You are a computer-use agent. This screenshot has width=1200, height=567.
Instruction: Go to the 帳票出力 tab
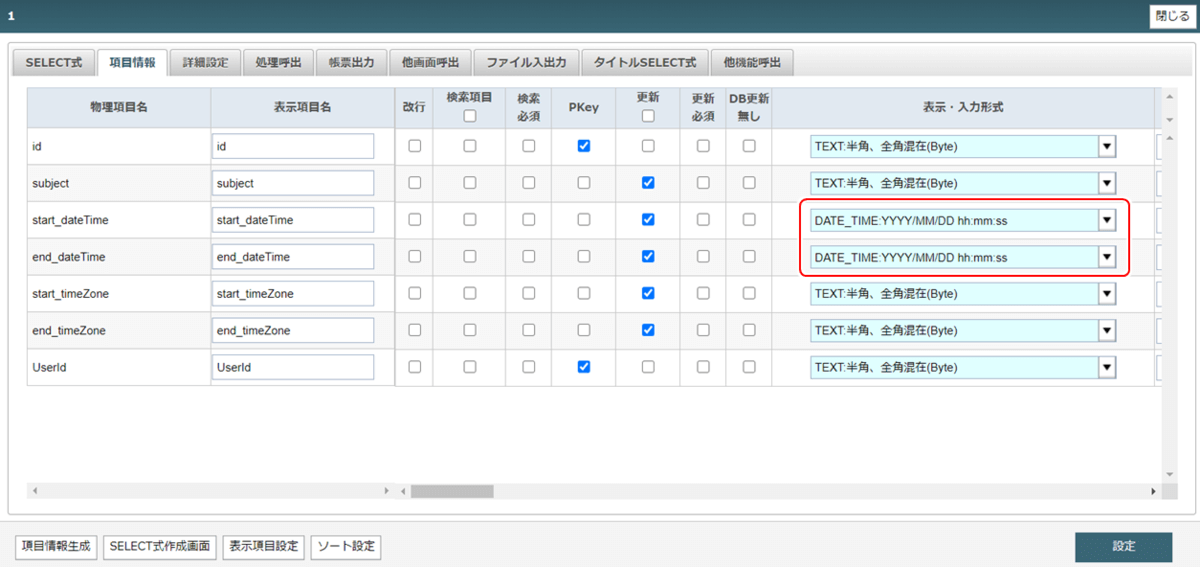[351, 62]
